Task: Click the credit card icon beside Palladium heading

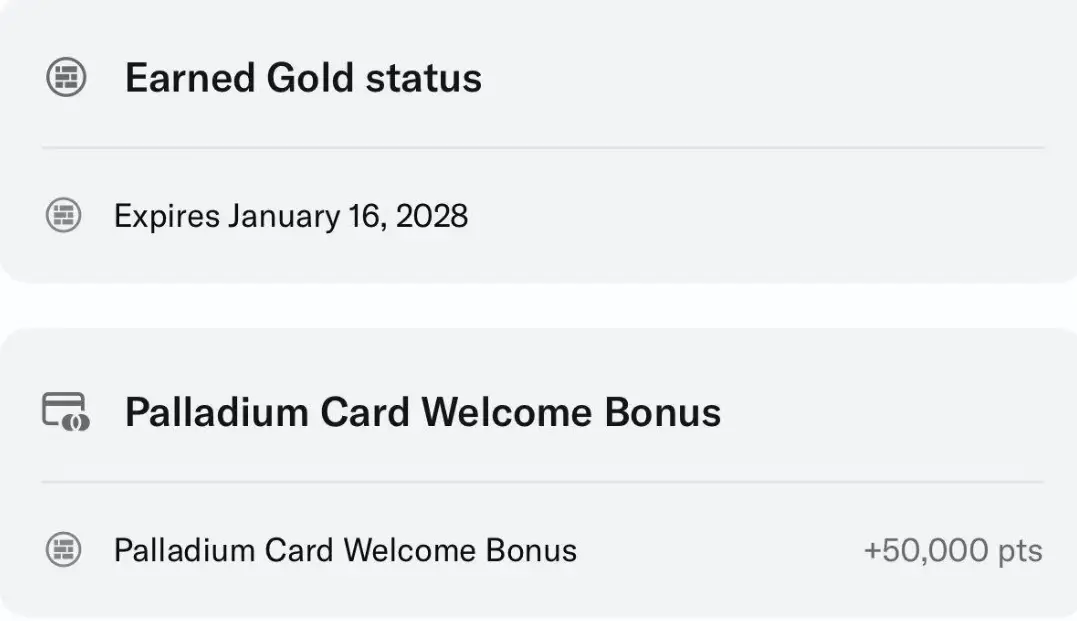Action: [x=66, y=411]
